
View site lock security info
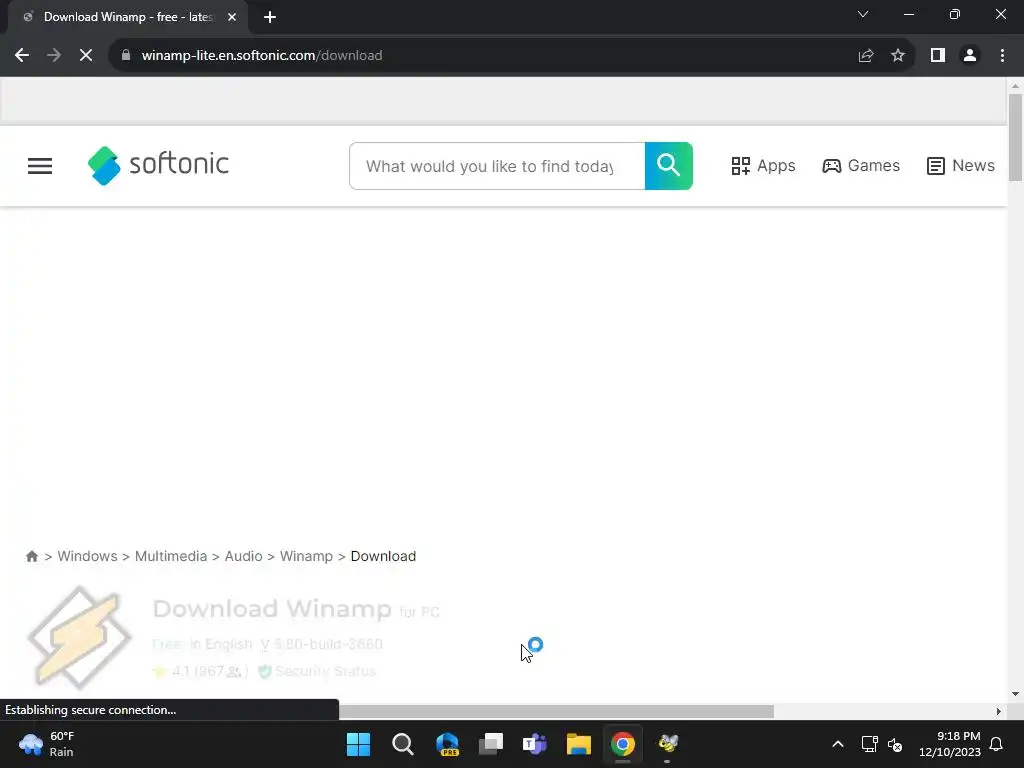pyautogui.click(x=126, y=56)
